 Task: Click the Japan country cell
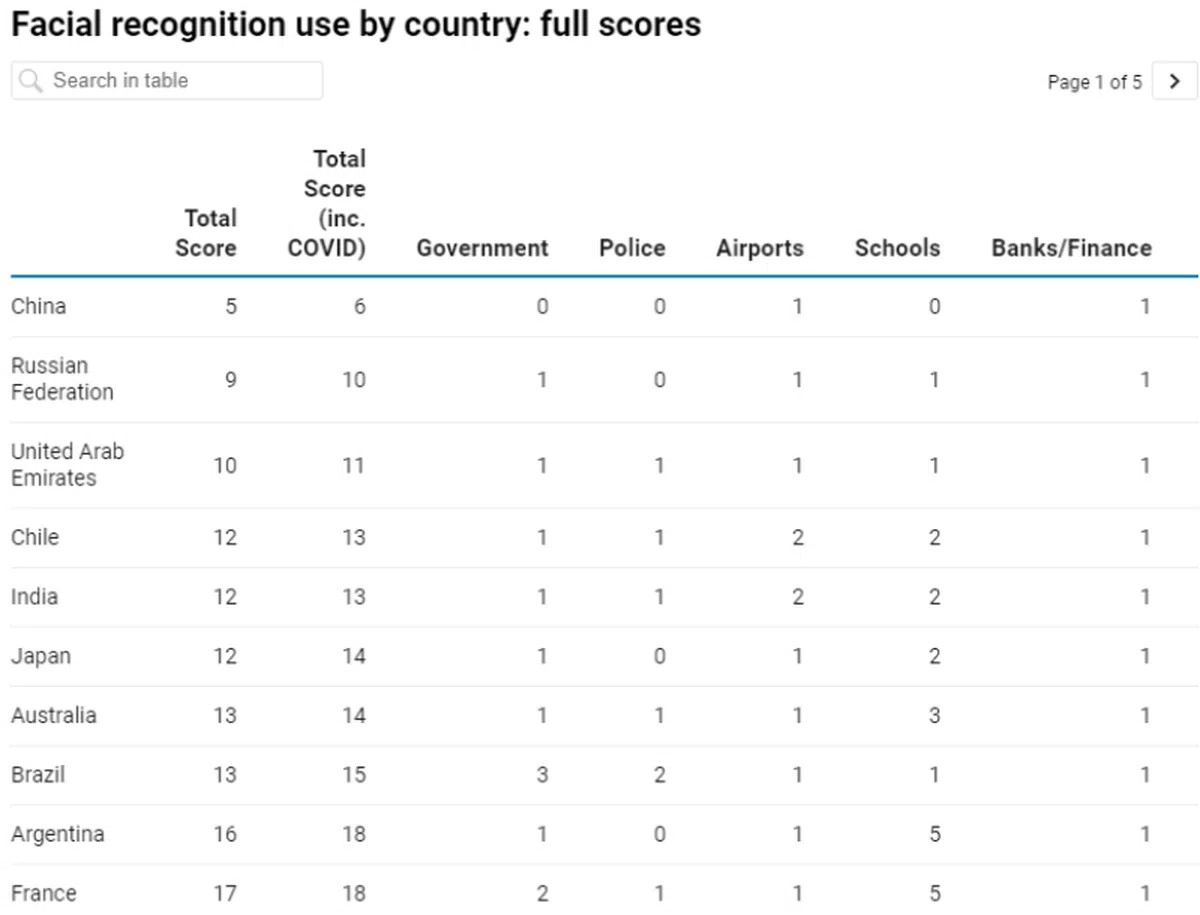point(41,656)
